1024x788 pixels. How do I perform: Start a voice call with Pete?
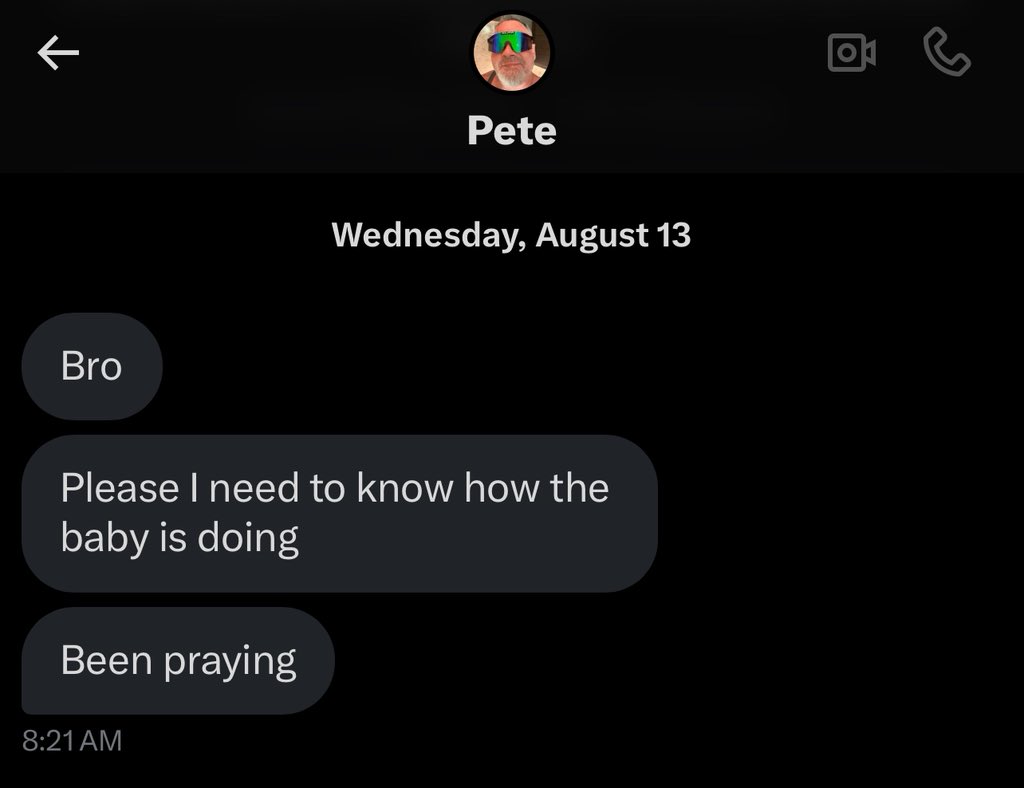point(946,54)
